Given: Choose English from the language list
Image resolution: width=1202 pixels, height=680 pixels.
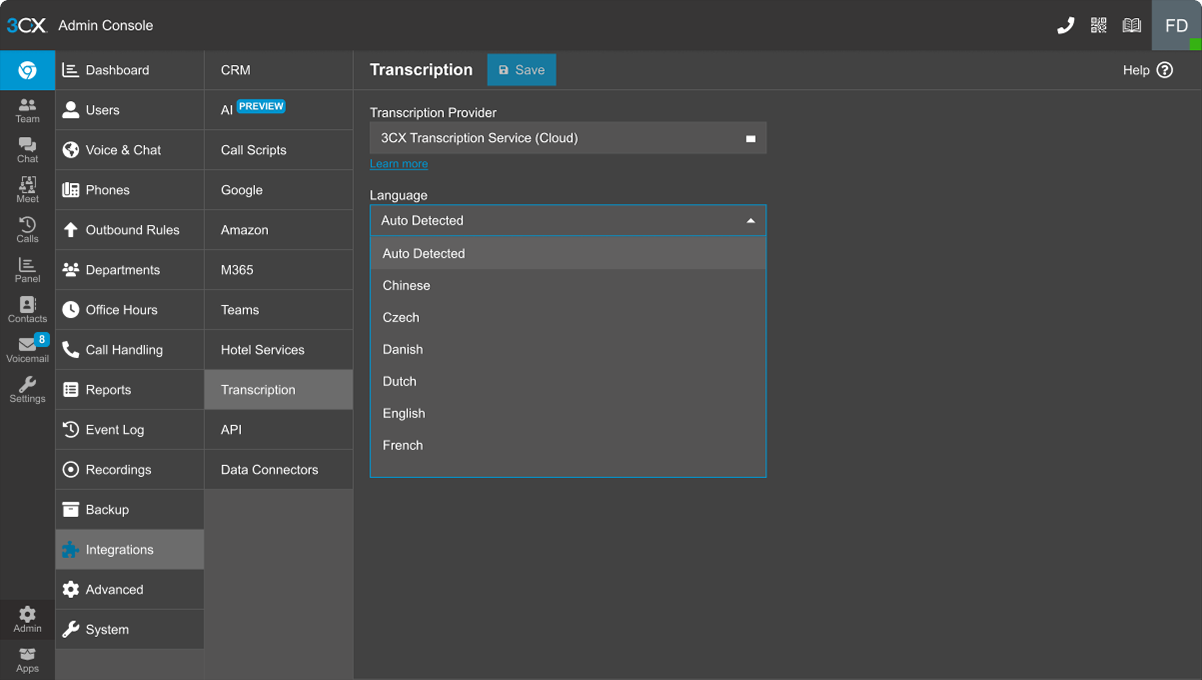Looking at the screenshot, I should 404,413.
